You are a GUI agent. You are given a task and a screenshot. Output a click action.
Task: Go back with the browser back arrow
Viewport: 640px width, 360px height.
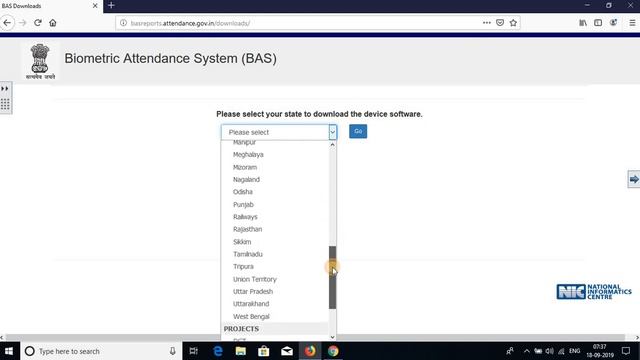[7, 23]
